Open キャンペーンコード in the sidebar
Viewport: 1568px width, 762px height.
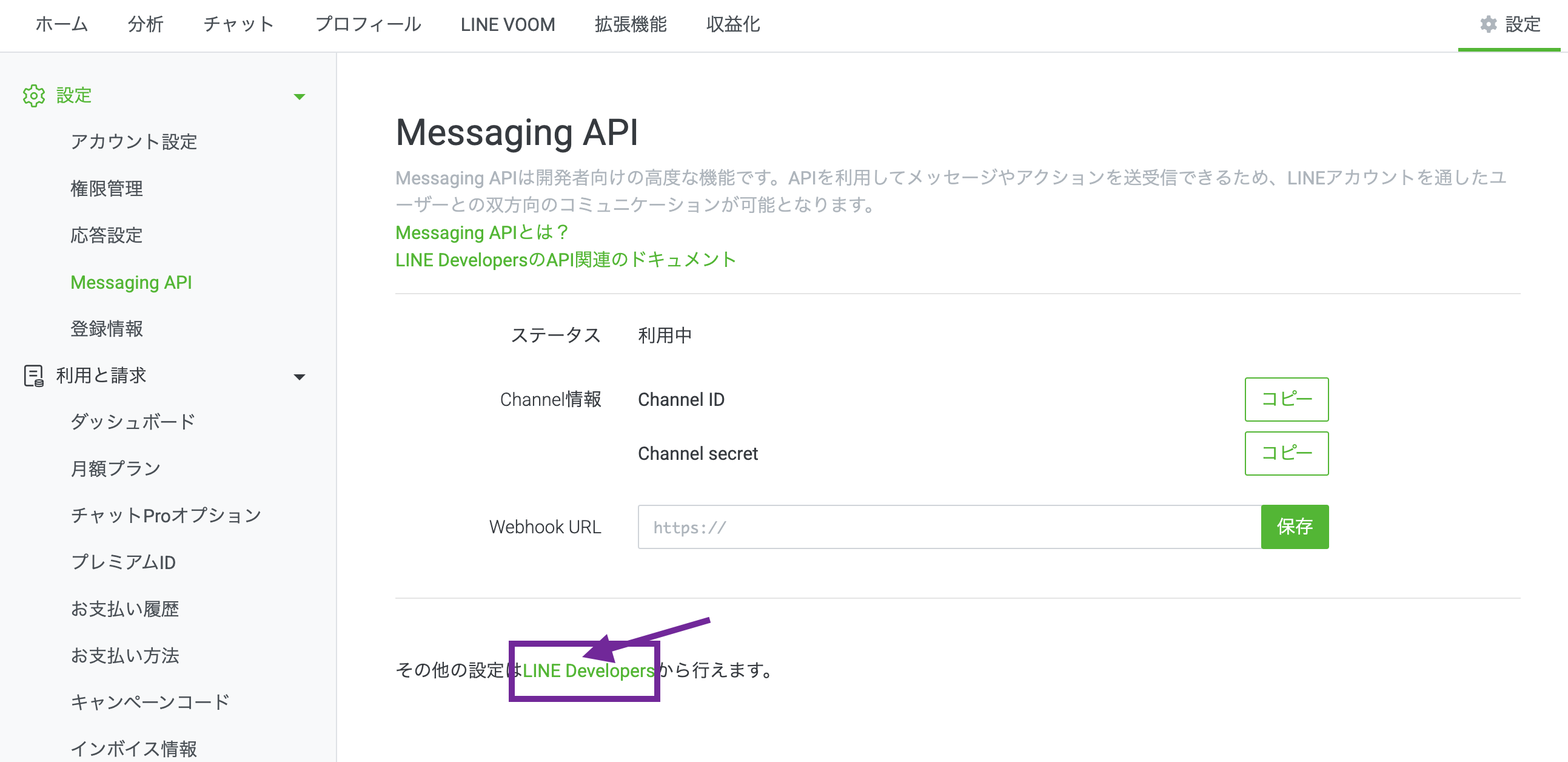150,703
